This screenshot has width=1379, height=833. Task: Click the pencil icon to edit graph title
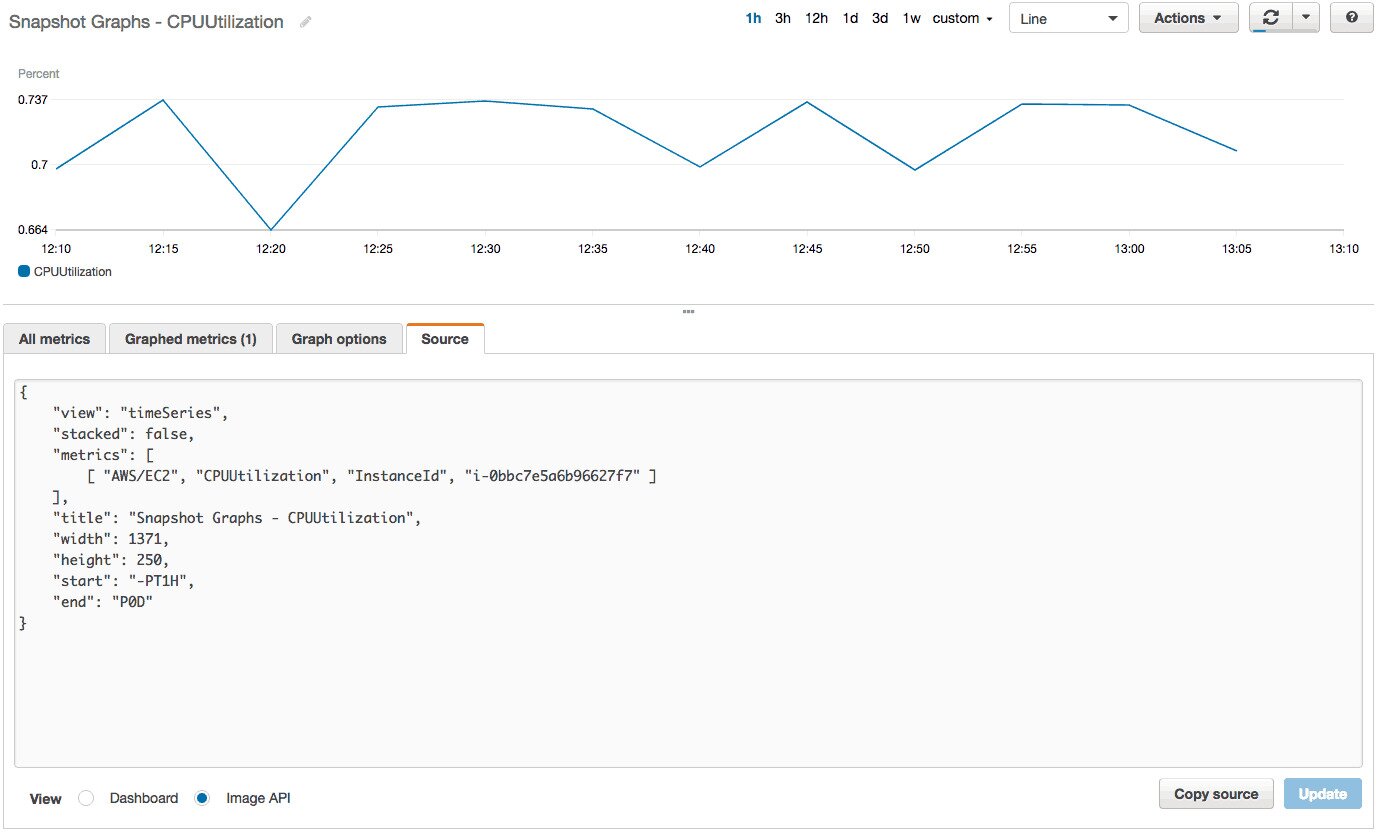pos(305,22)
